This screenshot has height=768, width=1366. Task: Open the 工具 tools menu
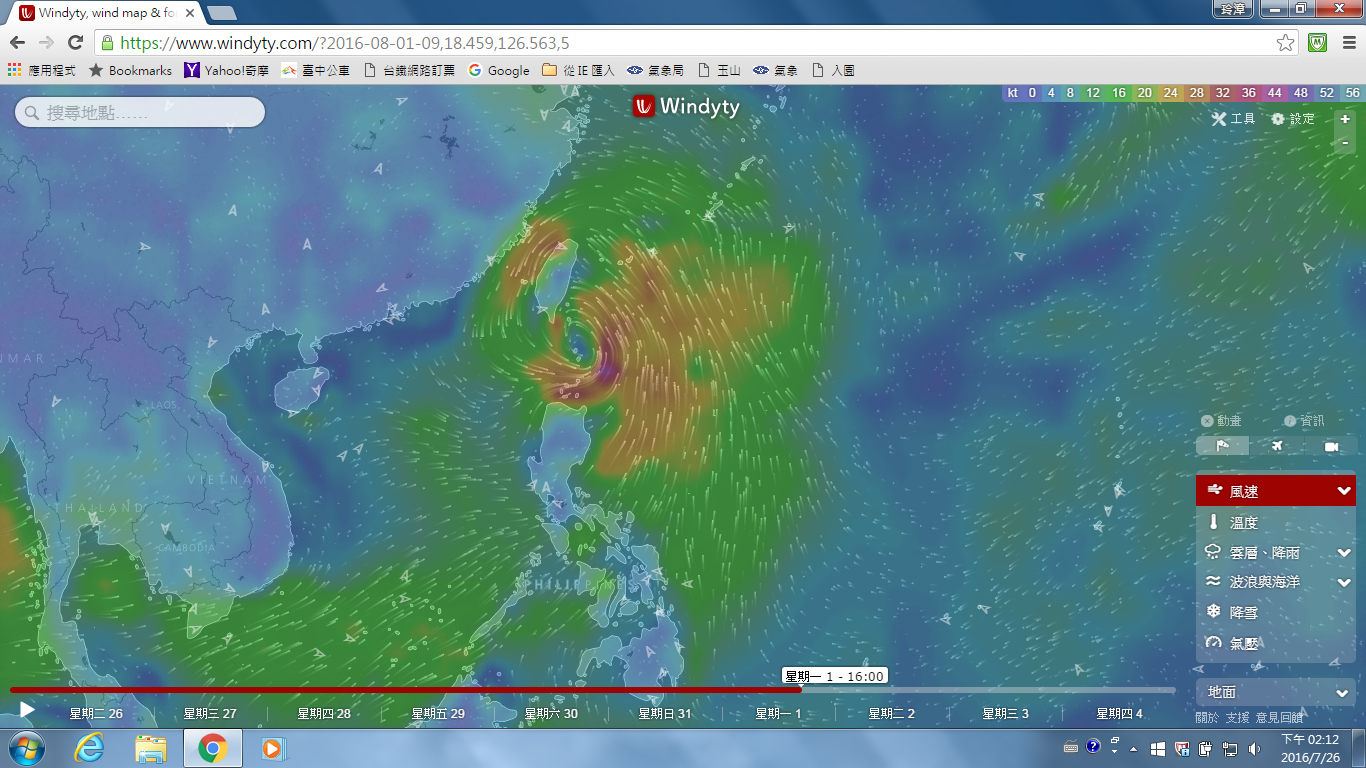(x=1233, y=119)
